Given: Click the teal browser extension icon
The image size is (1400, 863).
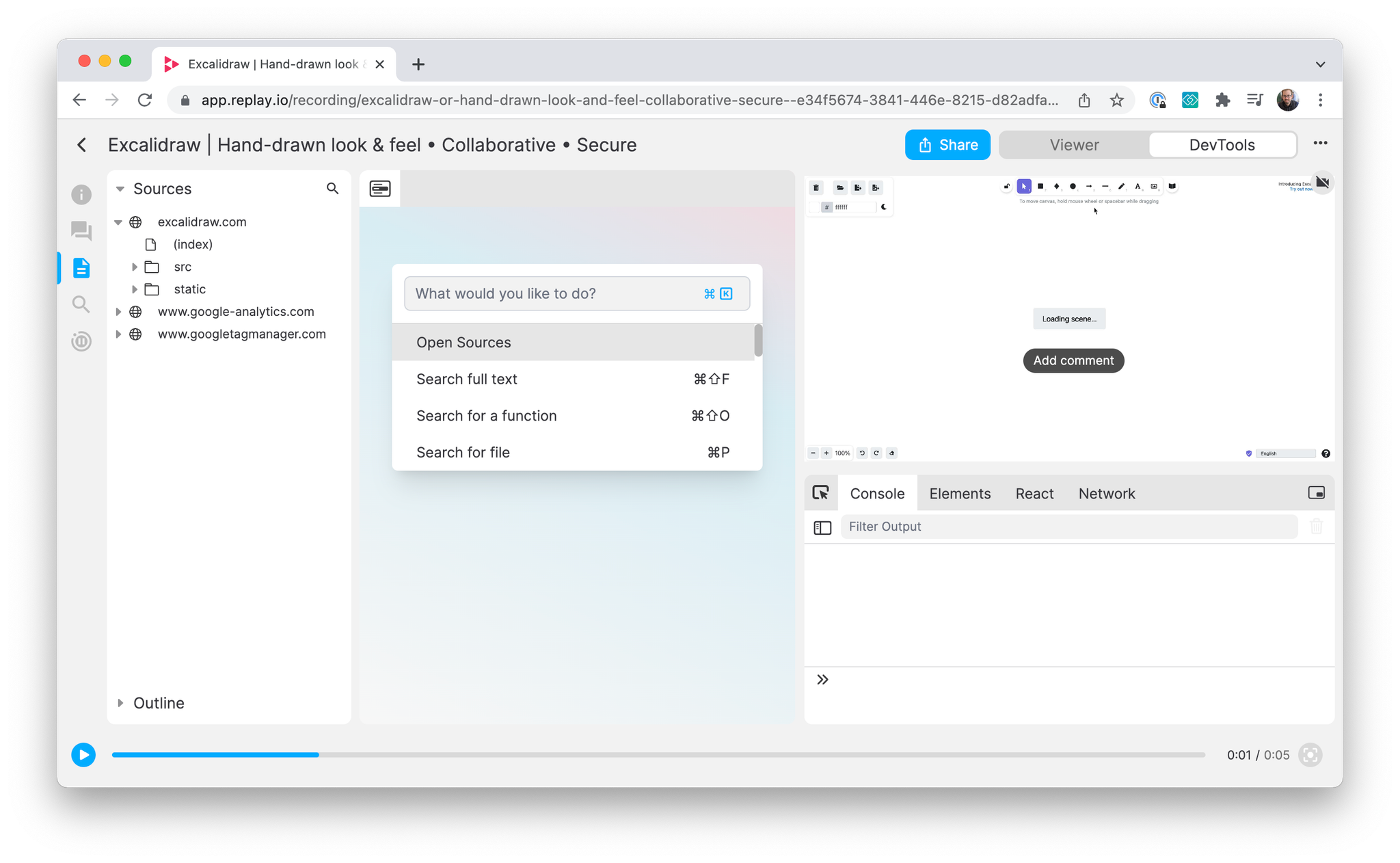Looking at the screenshot, I should click(1190, 101).
